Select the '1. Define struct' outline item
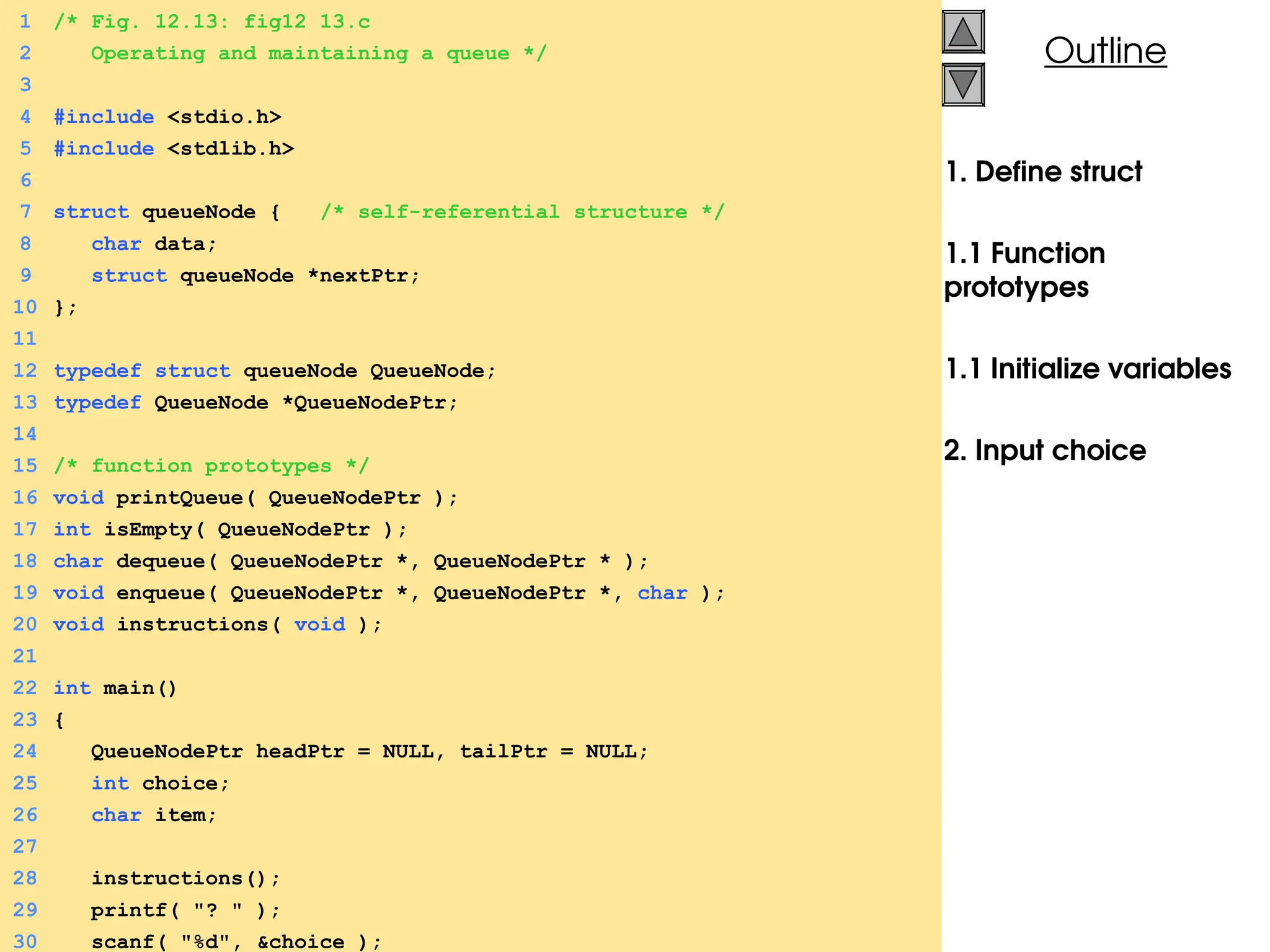The width and height of the screenshot is (1270, 952). [1044, 172]
